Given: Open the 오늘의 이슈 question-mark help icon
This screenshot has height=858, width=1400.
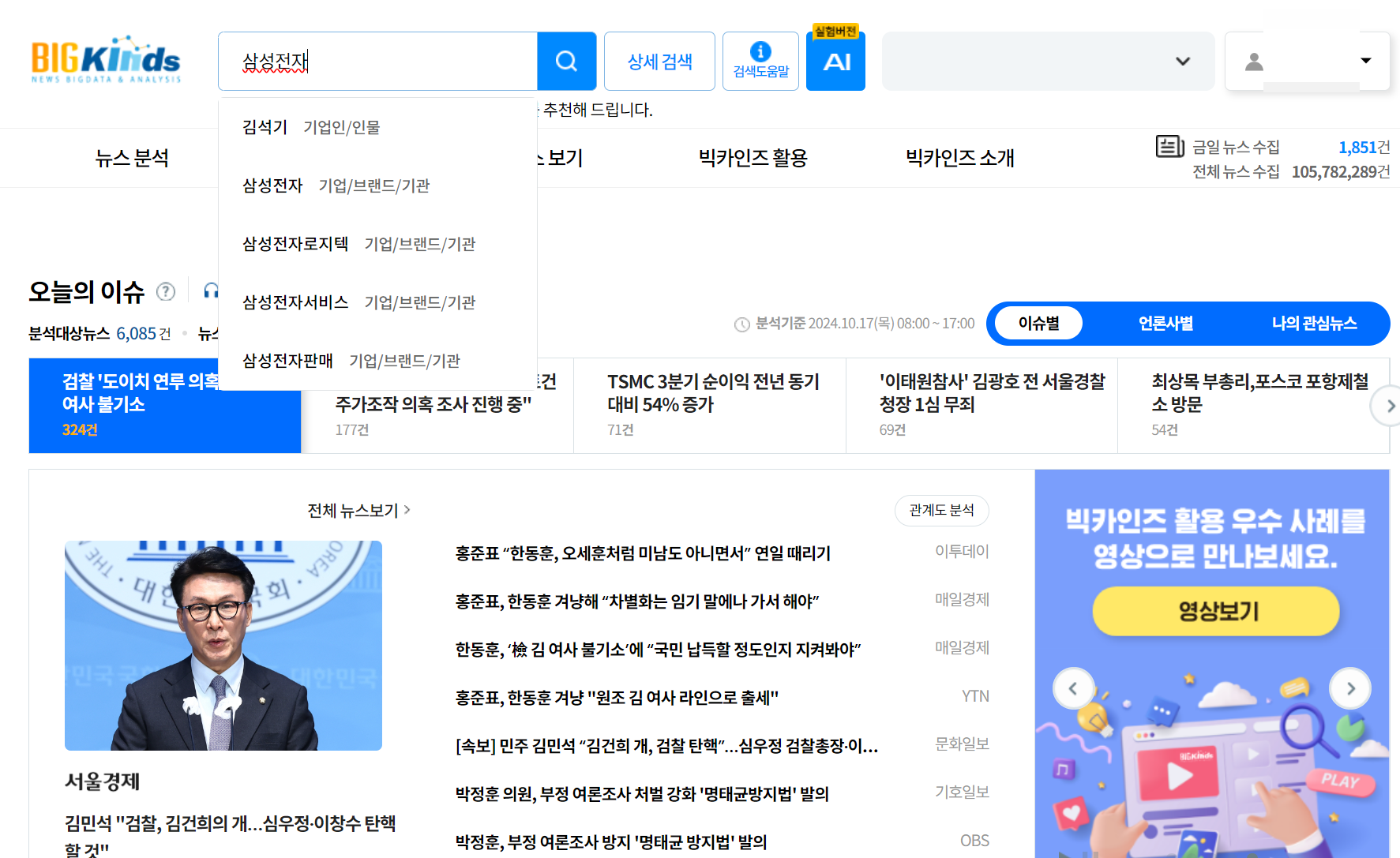Looking at the screenshot, I should point(166,292).
